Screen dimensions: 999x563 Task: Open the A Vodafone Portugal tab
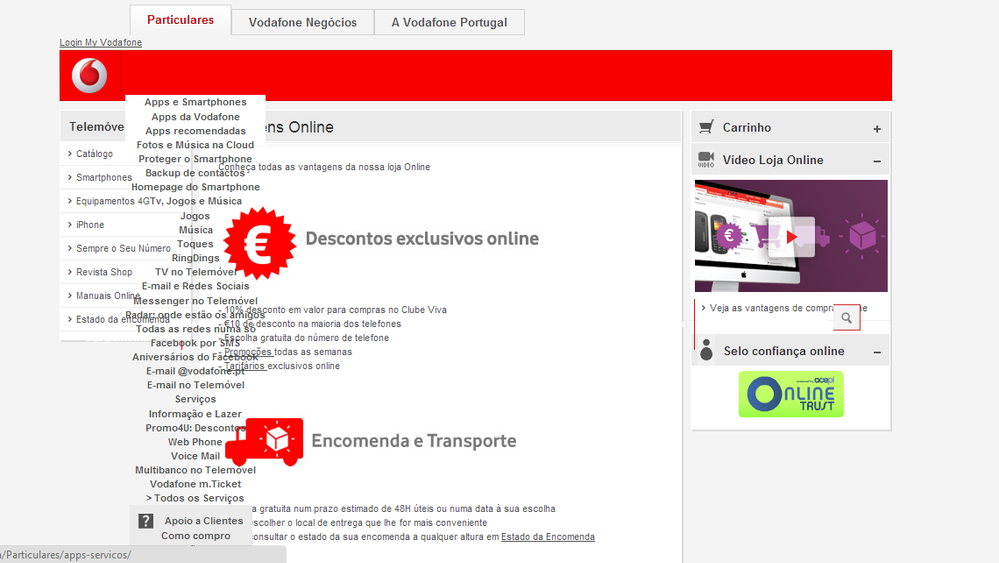point(449,22)
